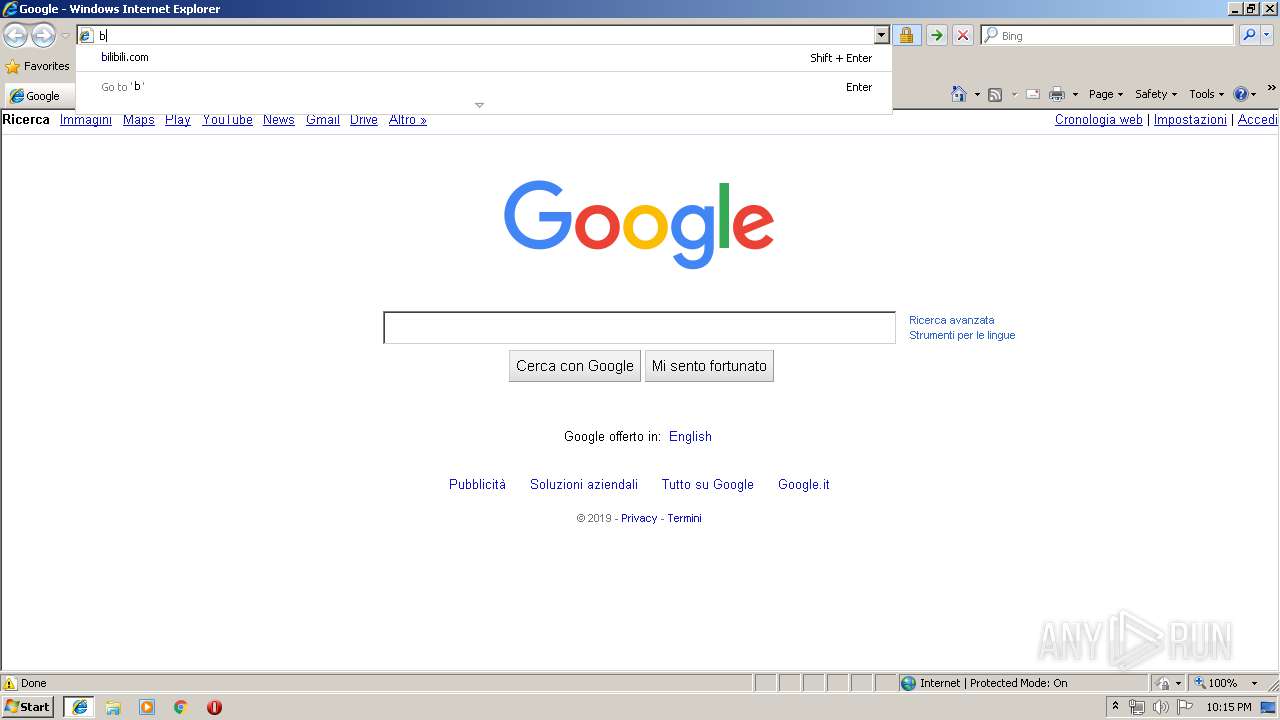Open the YouTube link

(227, 120)
